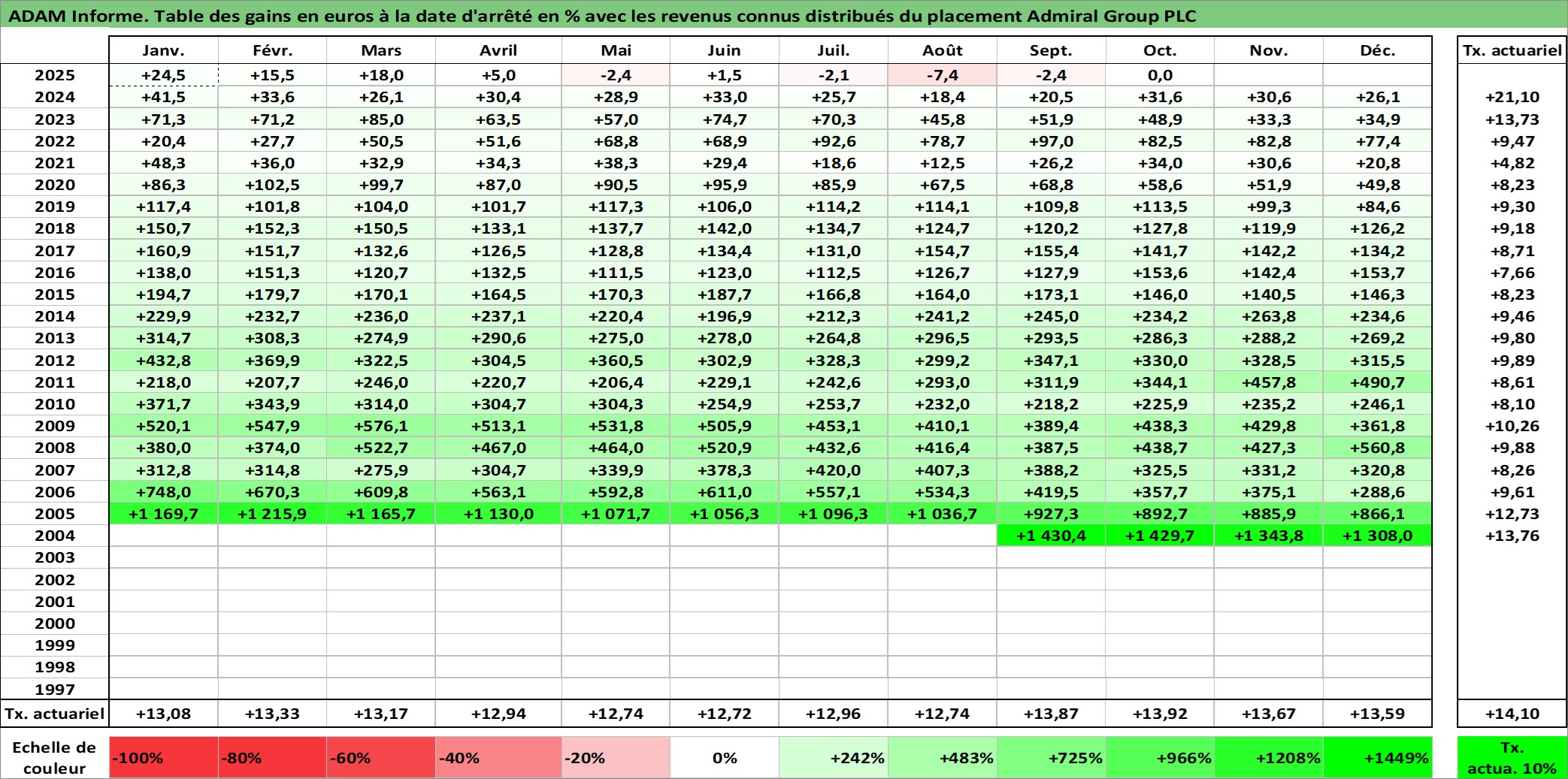Image resolution: width=1568 pixels, height=779 pixels.
Task: Select the +432,8 cell for 2012
Action: pyautogui.click(x=163, y=361)
